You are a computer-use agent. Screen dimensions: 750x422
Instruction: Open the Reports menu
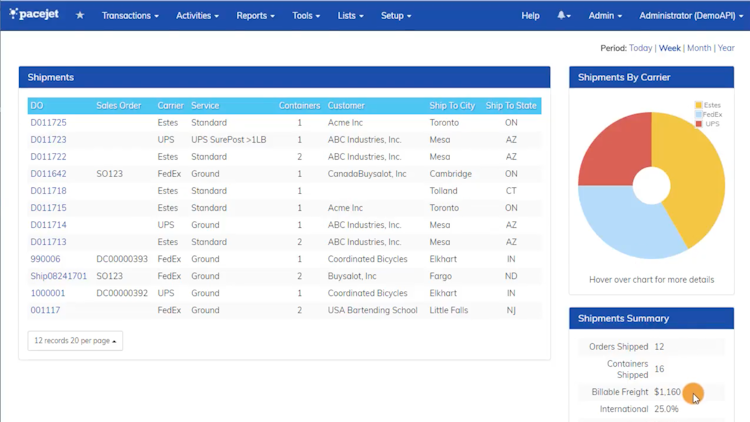(255, 16)
